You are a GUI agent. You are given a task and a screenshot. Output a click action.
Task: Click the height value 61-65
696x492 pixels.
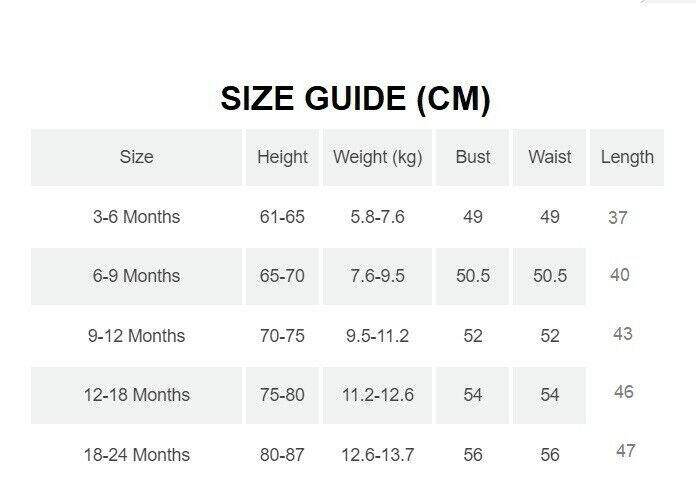pyautogui.click(x=282, y=217)
